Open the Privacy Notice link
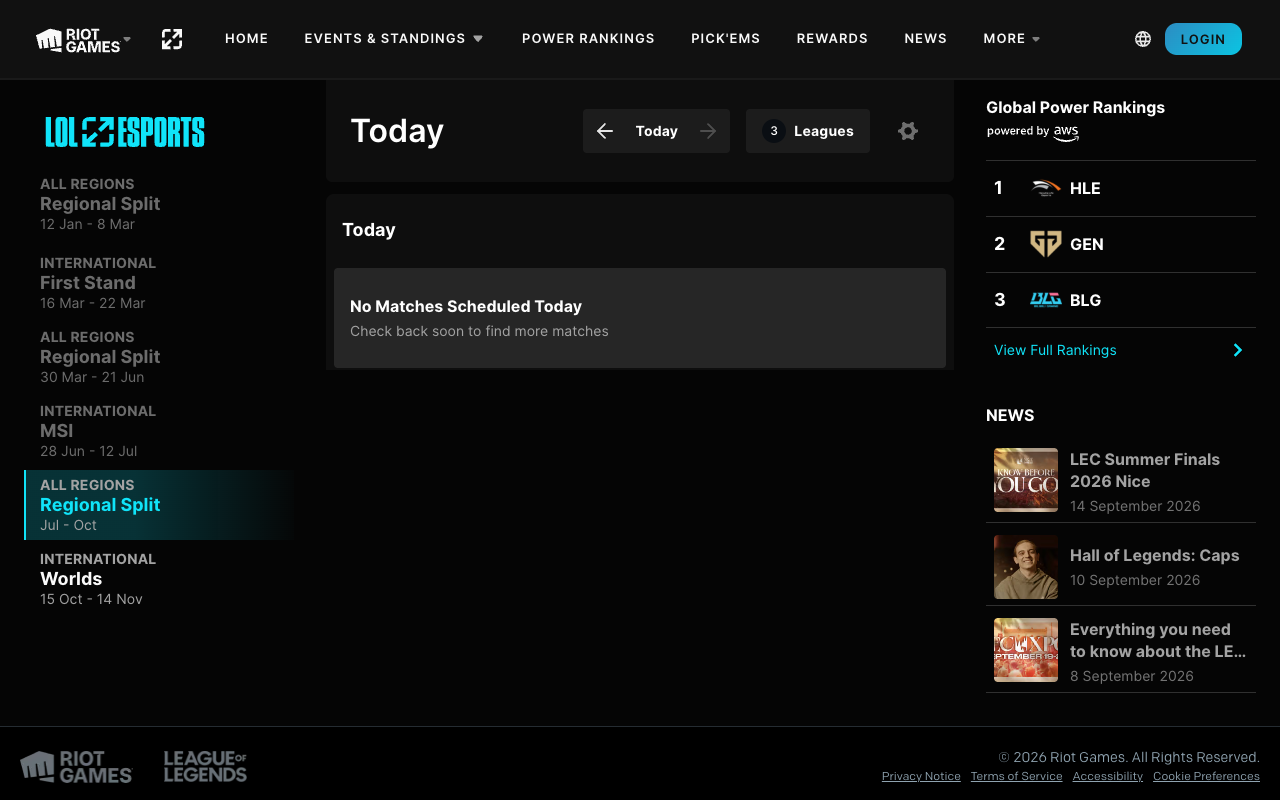 (921, 776)
